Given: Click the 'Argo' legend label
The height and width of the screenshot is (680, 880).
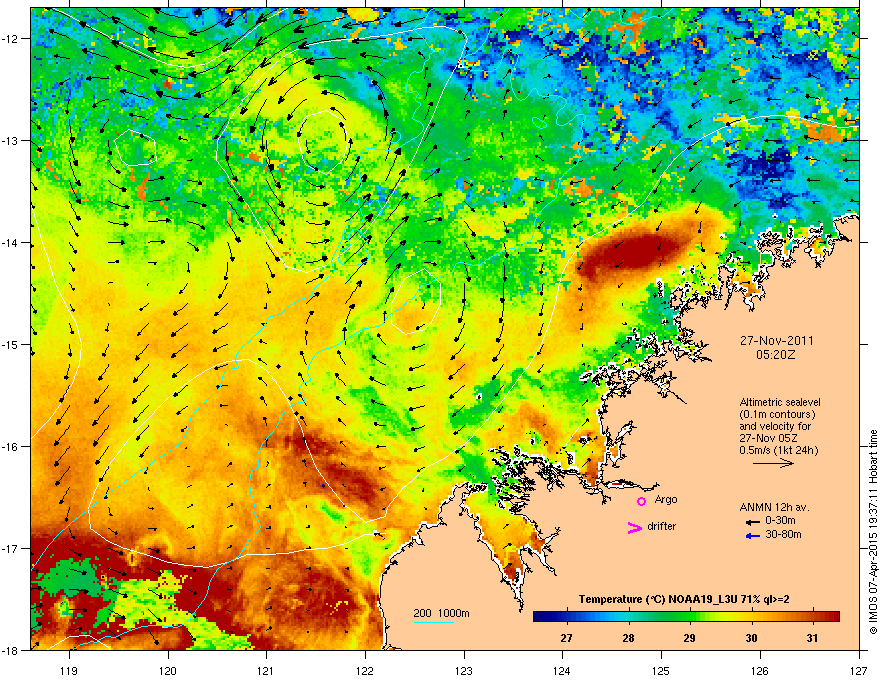Looking at the screenshot, I should tap(666, 499).
